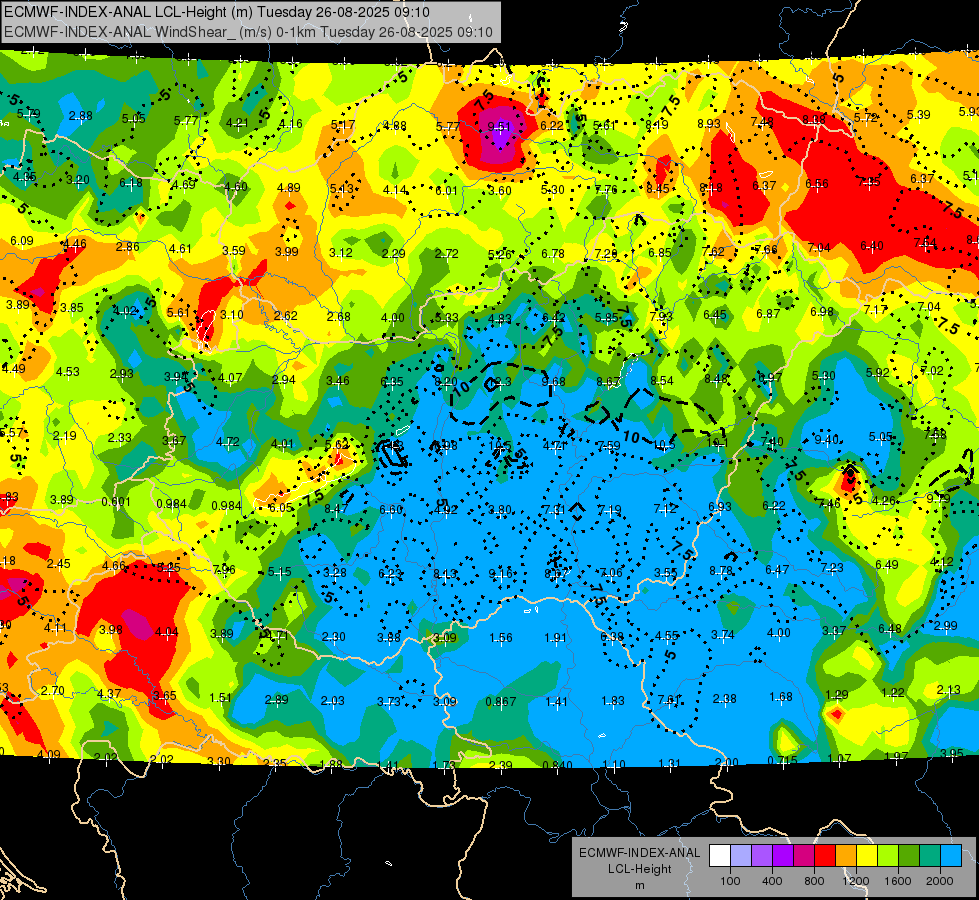Click the wind shear value 8.47
The image size is (979, 900).
pos(336,508)
